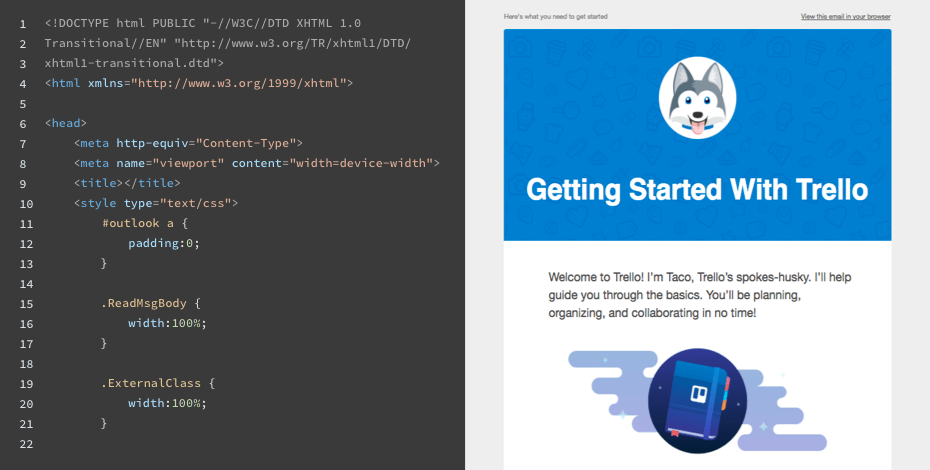The image size is (930, 470).
Task: Click the style type text/css line
Action: (156, 203)
